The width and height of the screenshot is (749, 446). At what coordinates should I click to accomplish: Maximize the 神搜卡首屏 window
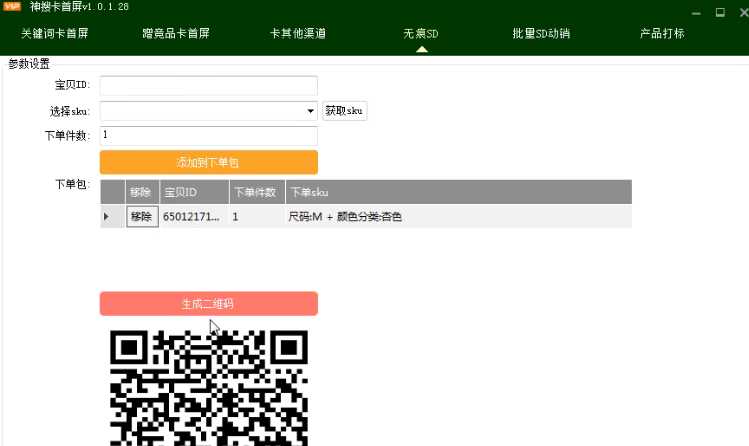[720, 12]
